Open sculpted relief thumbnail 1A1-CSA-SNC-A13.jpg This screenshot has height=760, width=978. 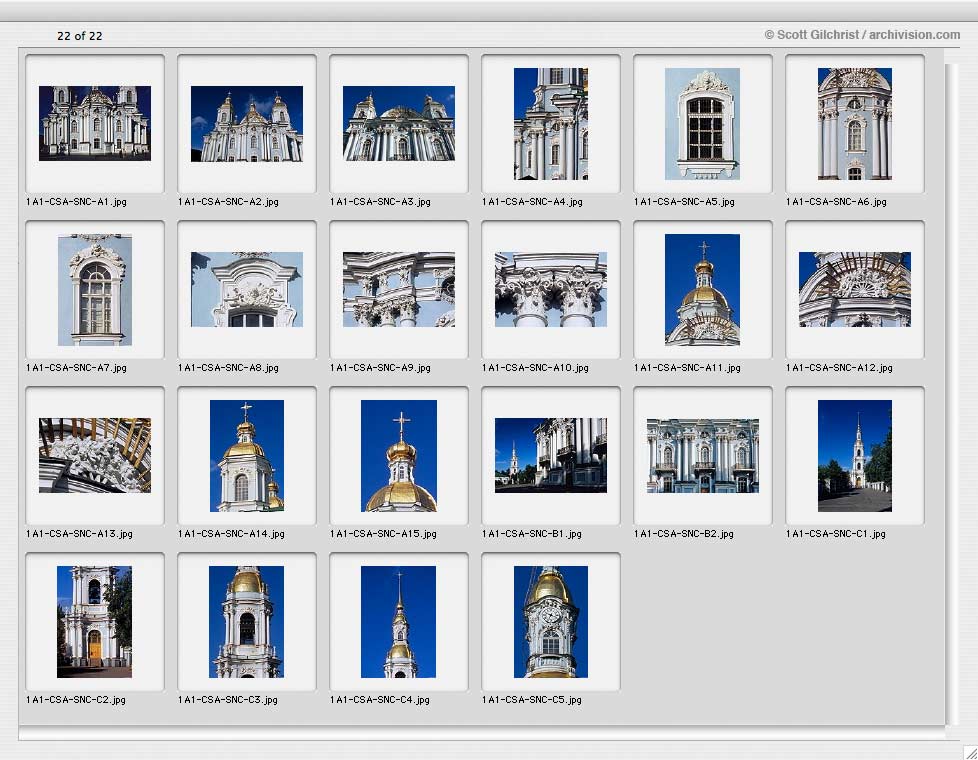pyautogui.click(x=95, y=456)
